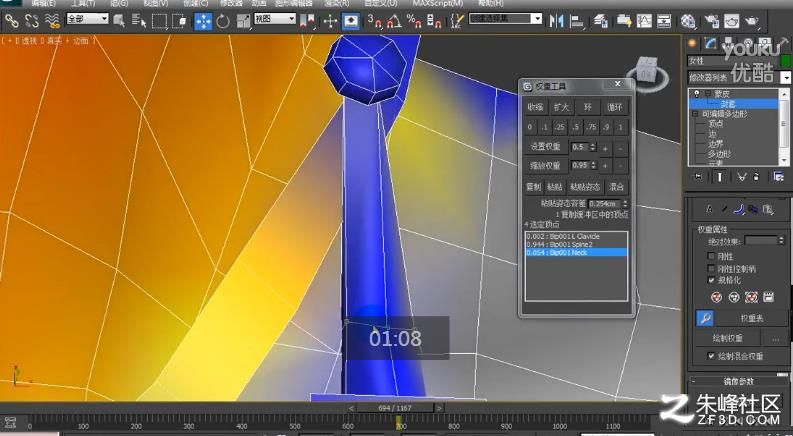Click the Pin Stack icon
Screen dimensions: 793x436
coord(699,177)
